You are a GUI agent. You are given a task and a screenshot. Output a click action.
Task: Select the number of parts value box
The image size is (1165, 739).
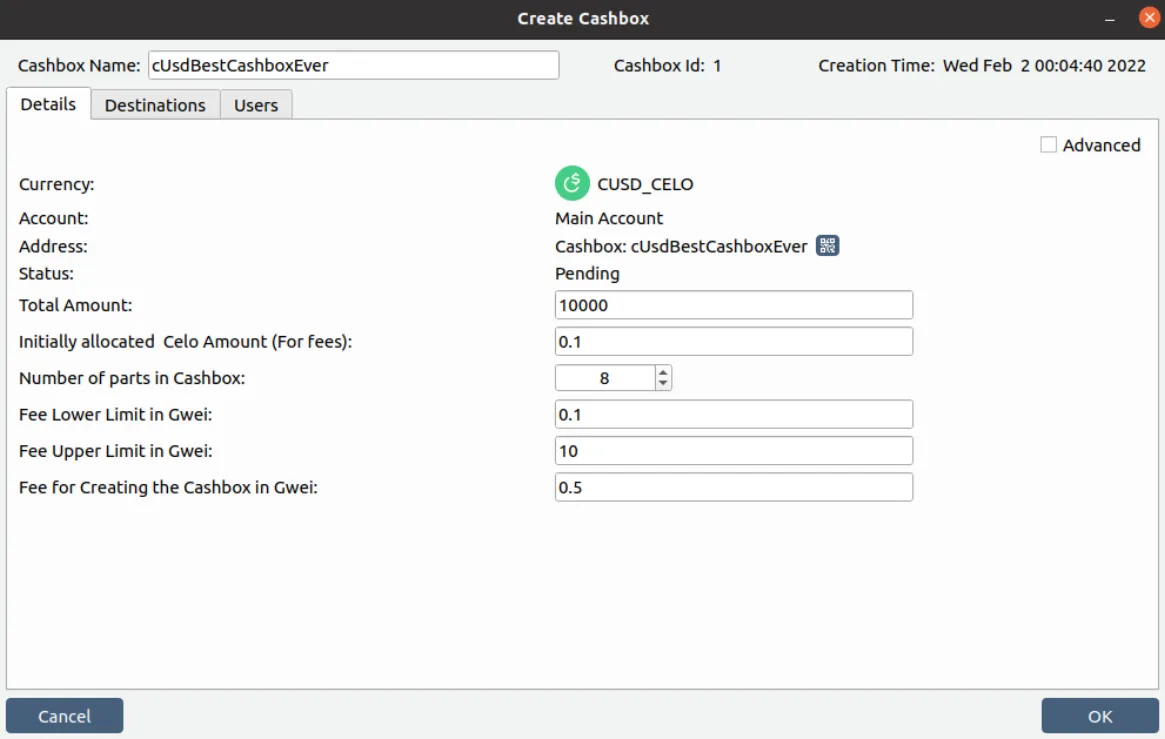[605, 378]
